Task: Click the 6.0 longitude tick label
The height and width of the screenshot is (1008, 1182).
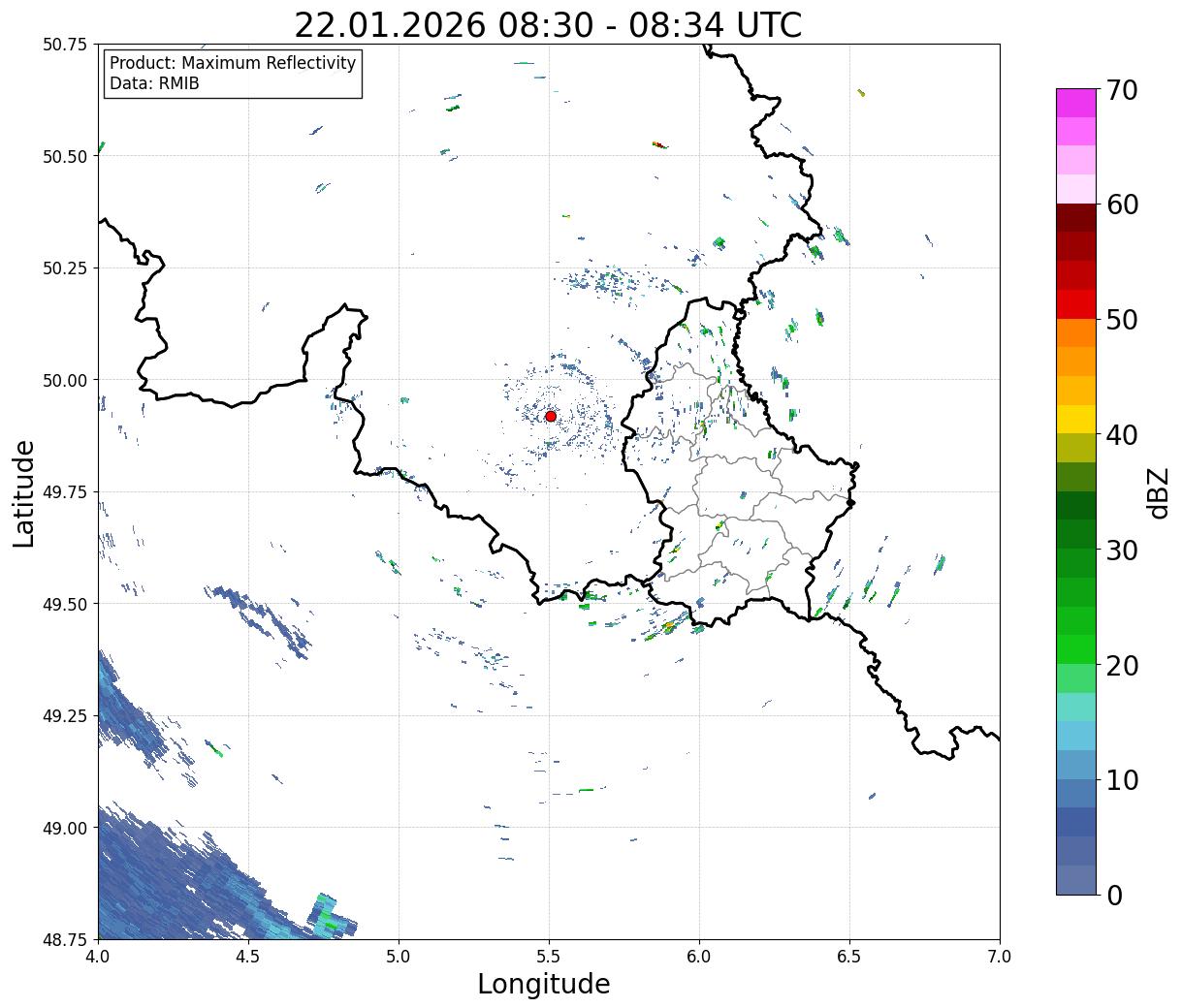Action: point(699,957)
